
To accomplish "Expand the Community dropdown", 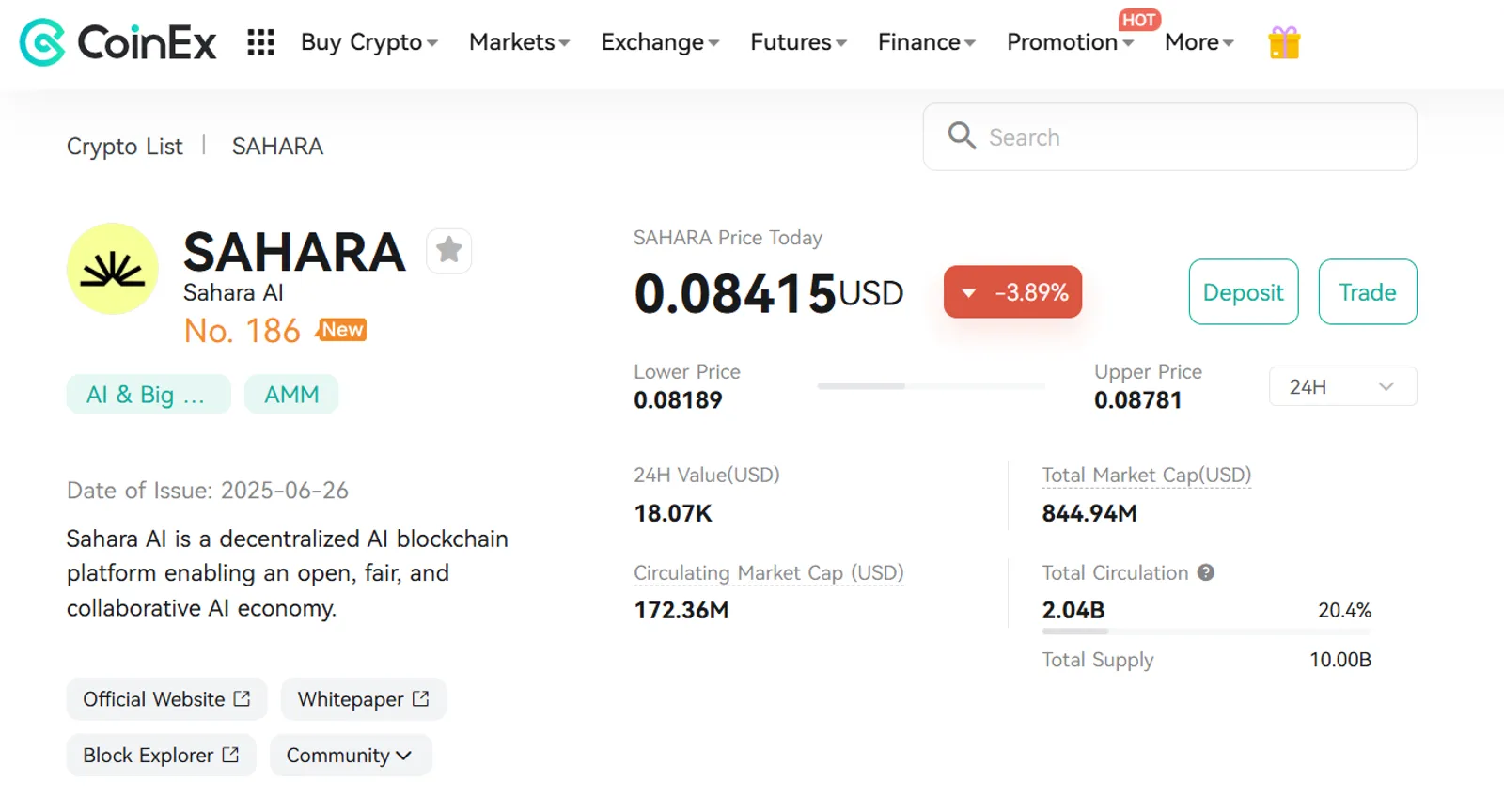I will (x=351, y=755).
